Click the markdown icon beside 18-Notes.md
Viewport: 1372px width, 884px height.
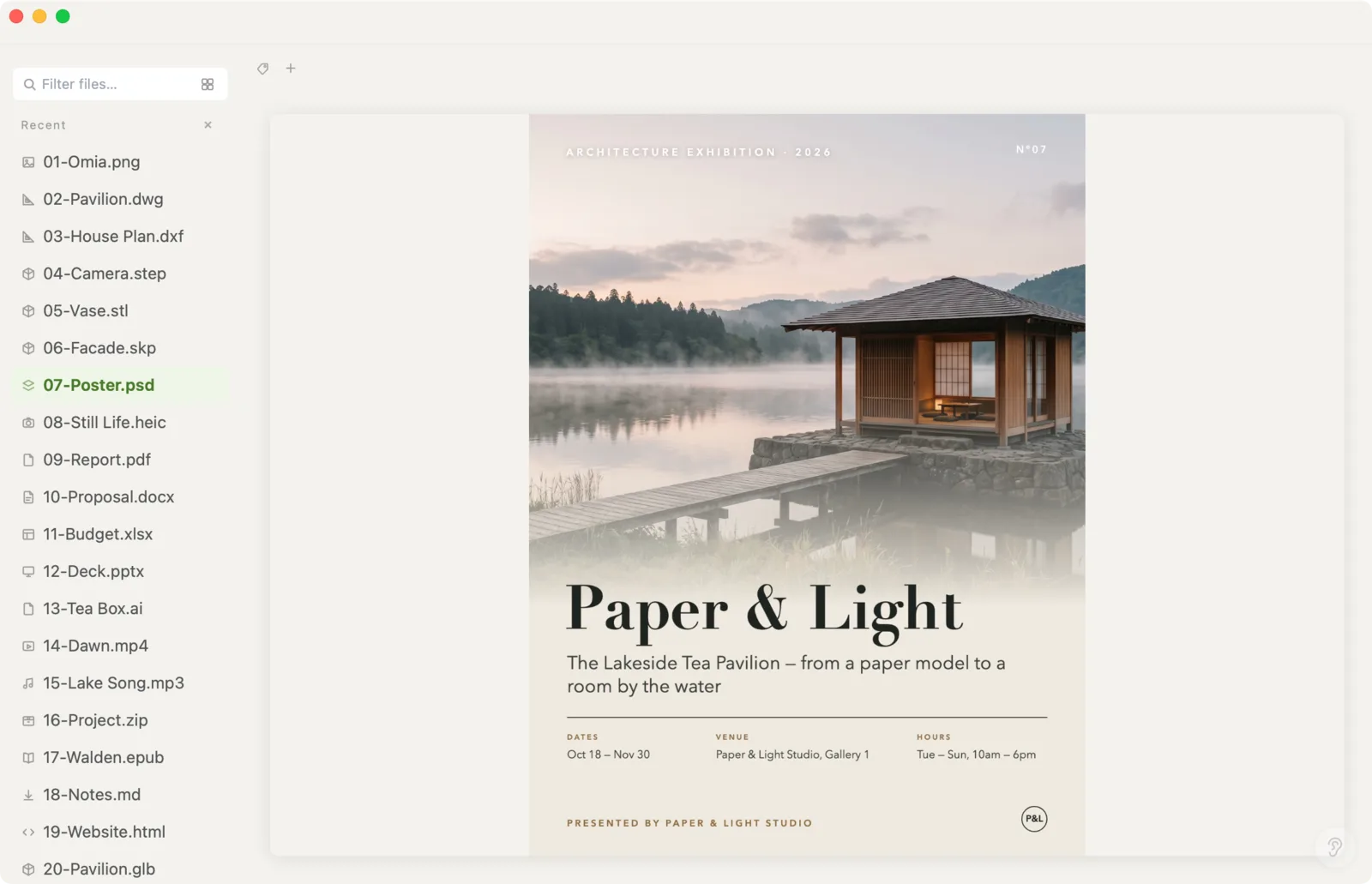28,795
